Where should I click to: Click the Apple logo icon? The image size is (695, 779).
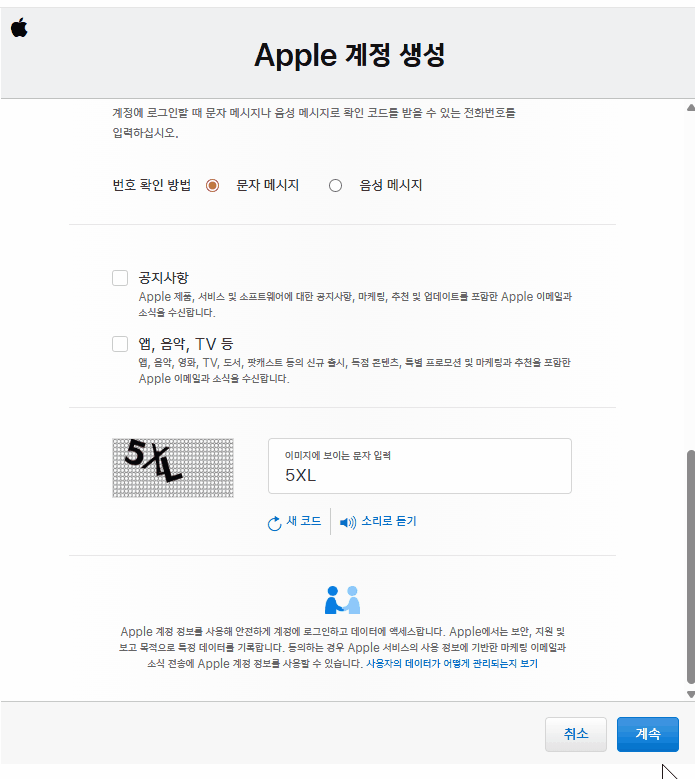coord(19,27)
